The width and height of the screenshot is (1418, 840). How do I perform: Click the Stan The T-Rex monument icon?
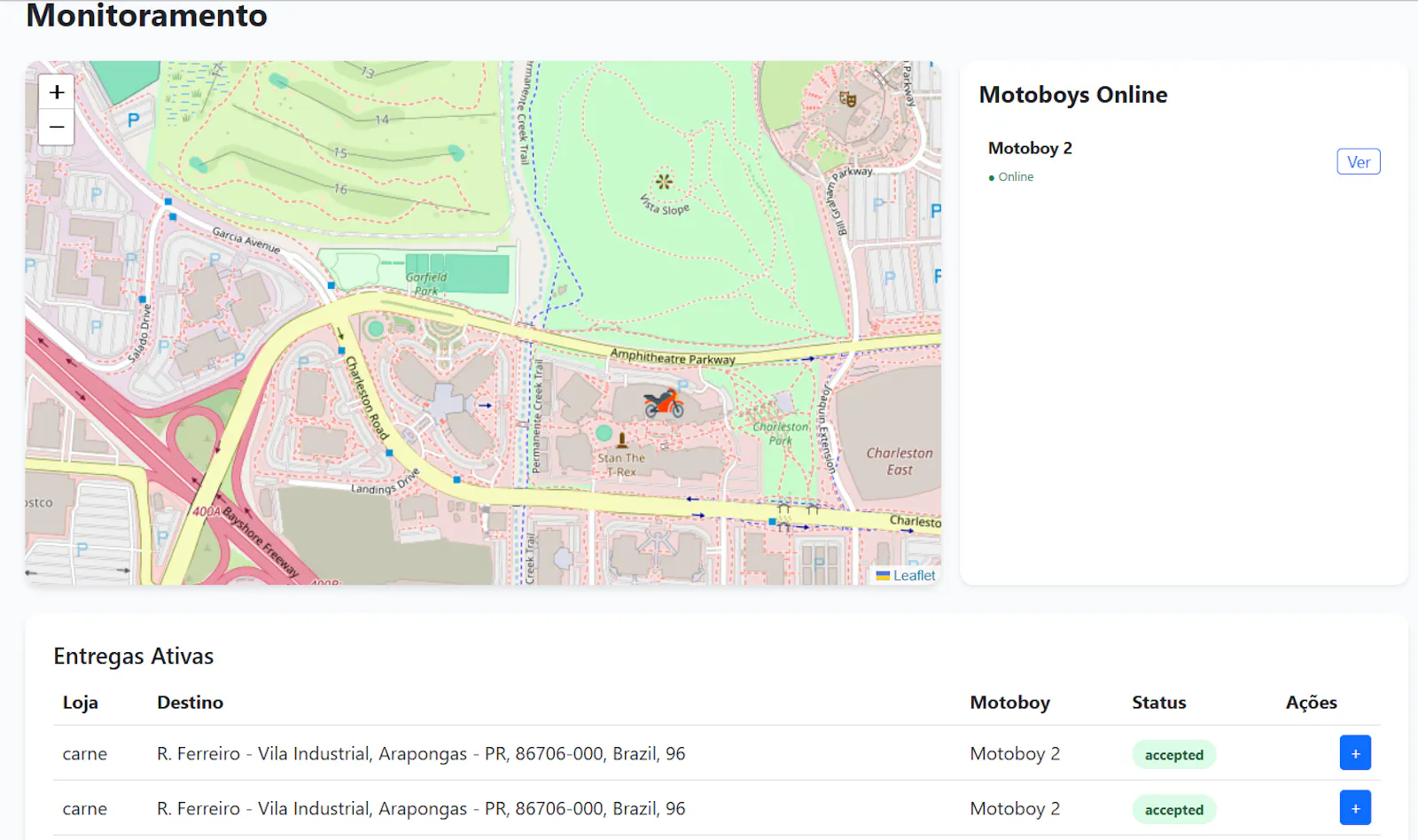[622, 440]
